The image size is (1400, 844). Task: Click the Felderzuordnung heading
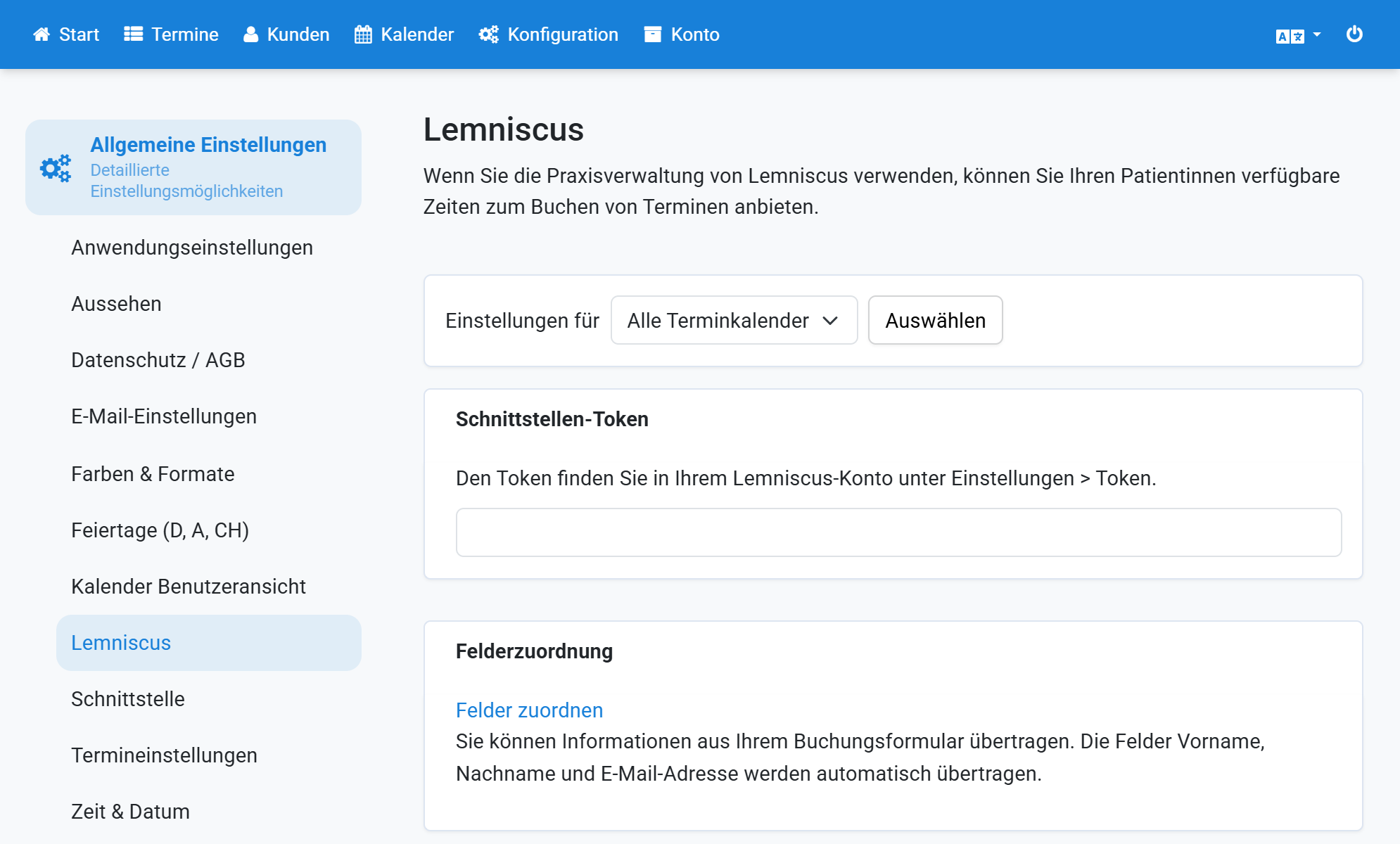pyautogui.click(x=535, y=651)
